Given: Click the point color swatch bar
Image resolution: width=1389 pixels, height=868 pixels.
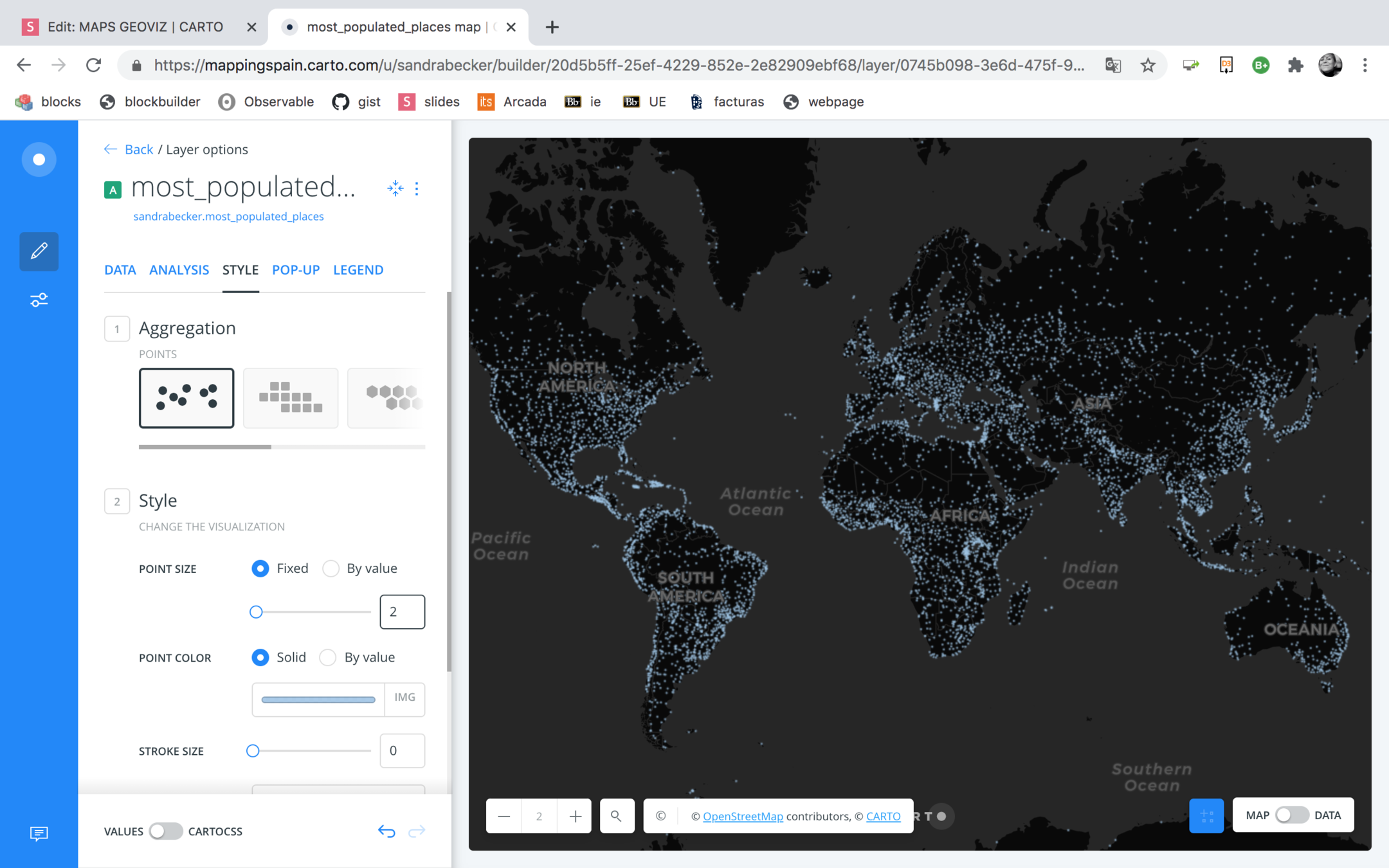Looking at the screenshot, I should [x=318, y=700].
